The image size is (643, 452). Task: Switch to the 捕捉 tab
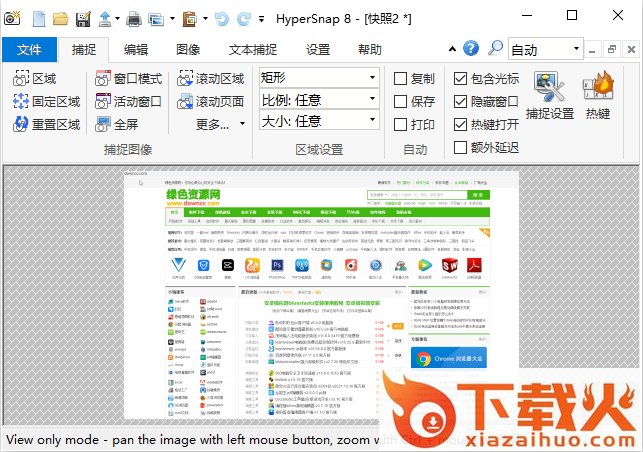tap(84, 50)
